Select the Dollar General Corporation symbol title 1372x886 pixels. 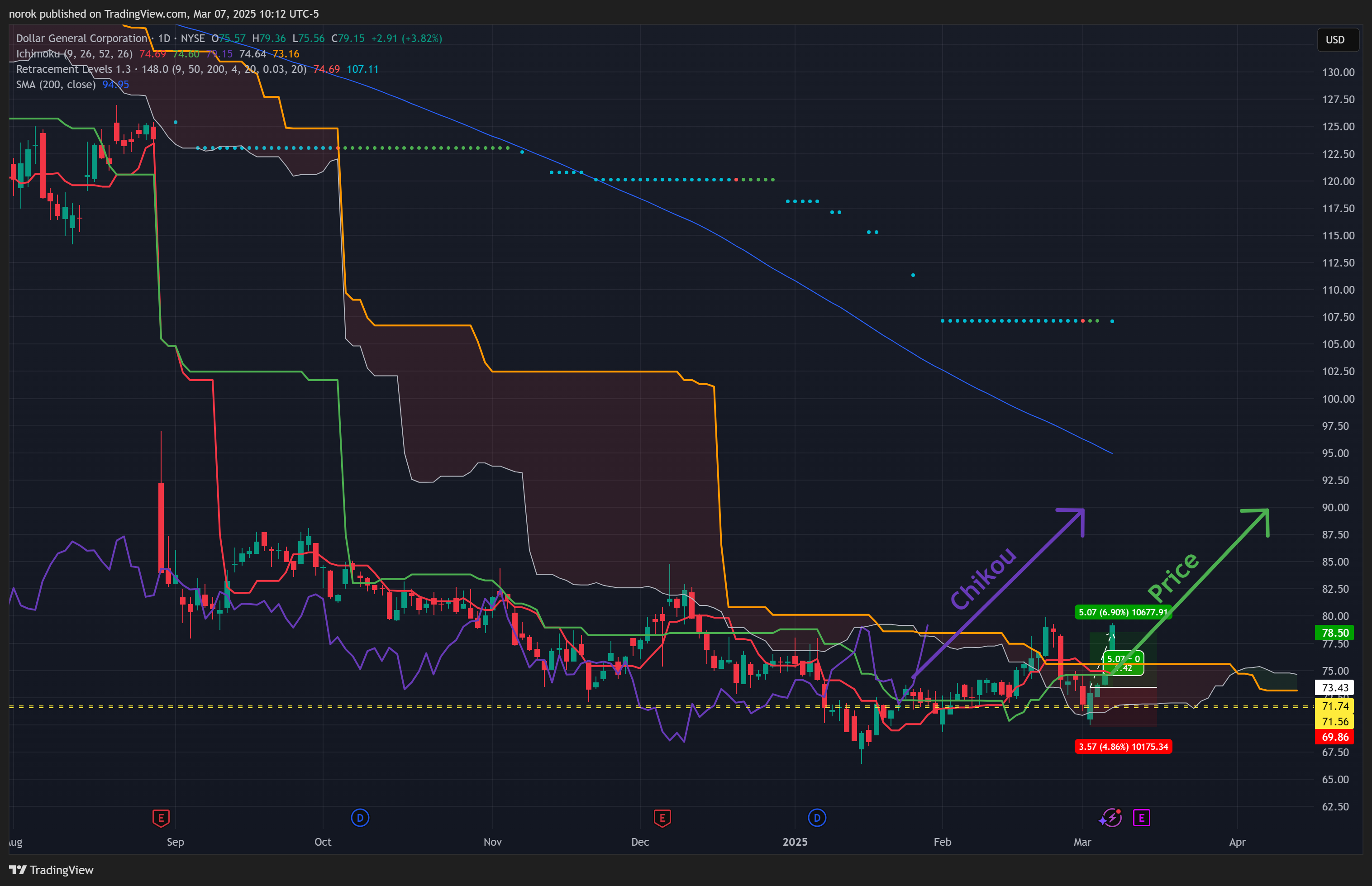(x=82, y=38)
